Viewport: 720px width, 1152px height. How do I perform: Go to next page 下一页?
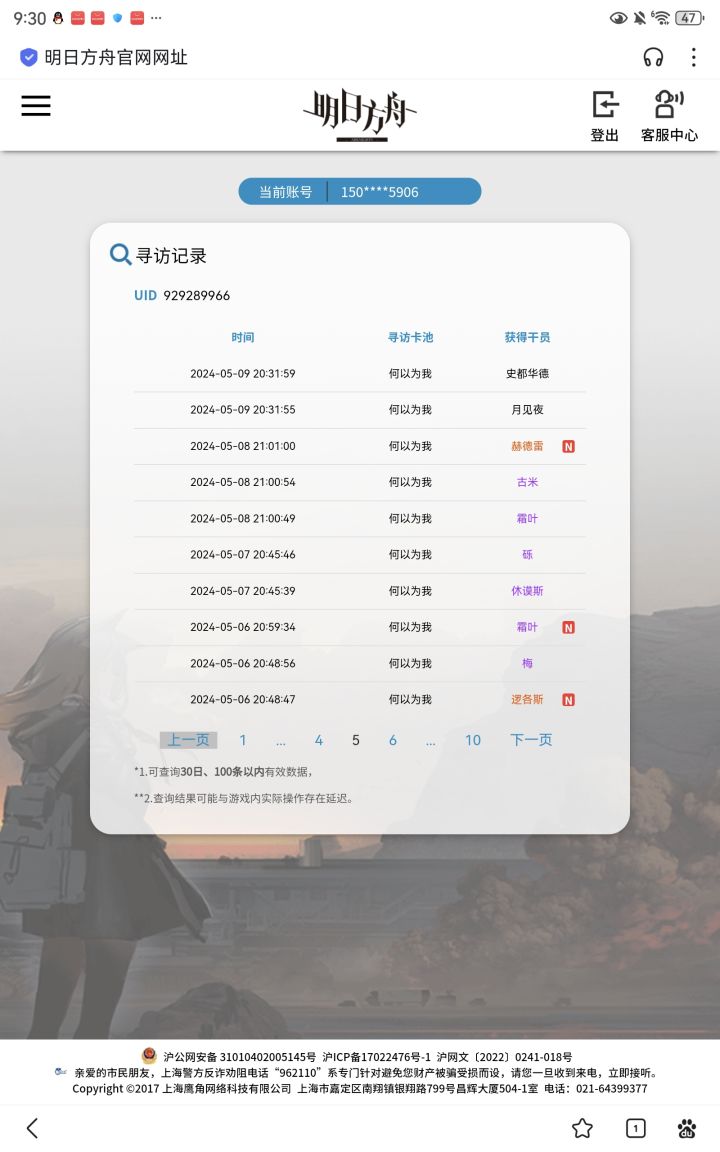(x=531, y=740)
